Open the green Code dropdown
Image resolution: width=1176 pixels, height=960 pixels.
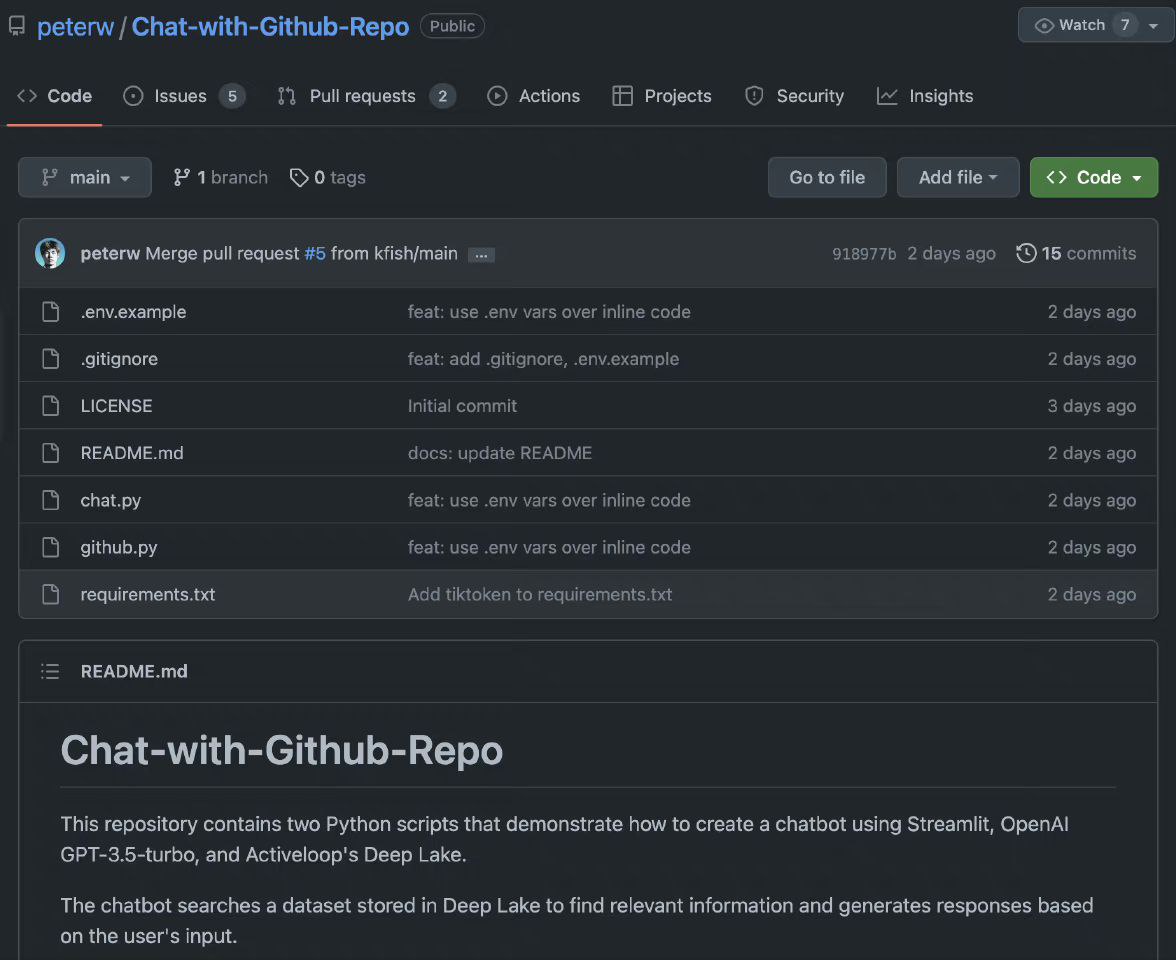(1093, 177)
